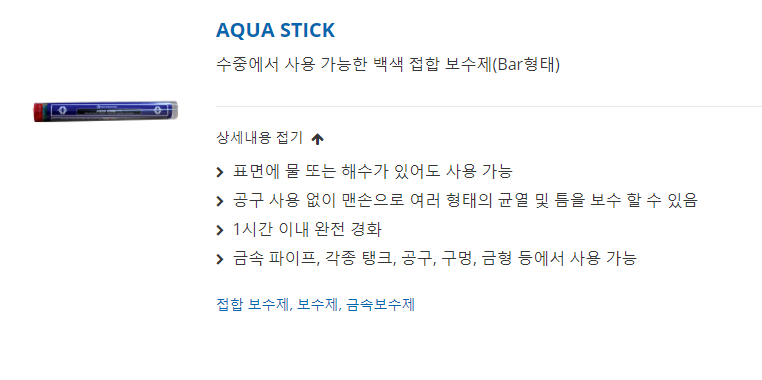Click chevron bullet before 공구 사용 없이 맨손으로
The image size is (762, 380).
coord(220,201)
